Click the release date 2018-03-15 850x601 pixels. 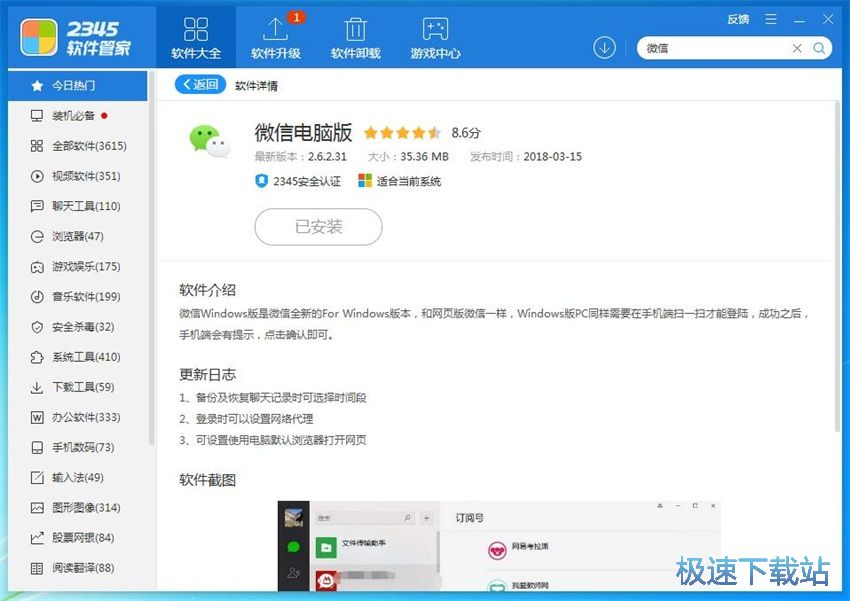552,157
